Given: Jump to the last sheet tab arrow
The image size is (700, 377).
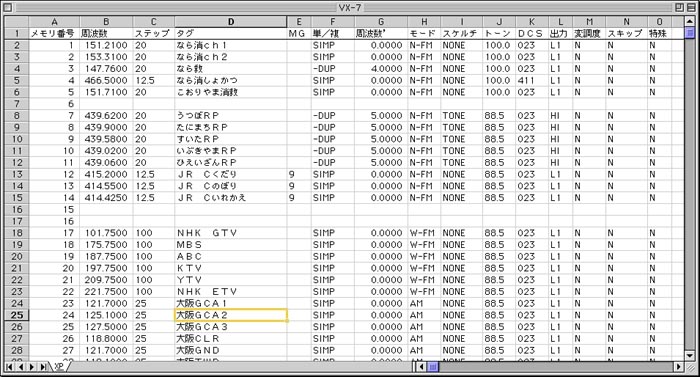Looking at the screenshot, I should (43, 367).
